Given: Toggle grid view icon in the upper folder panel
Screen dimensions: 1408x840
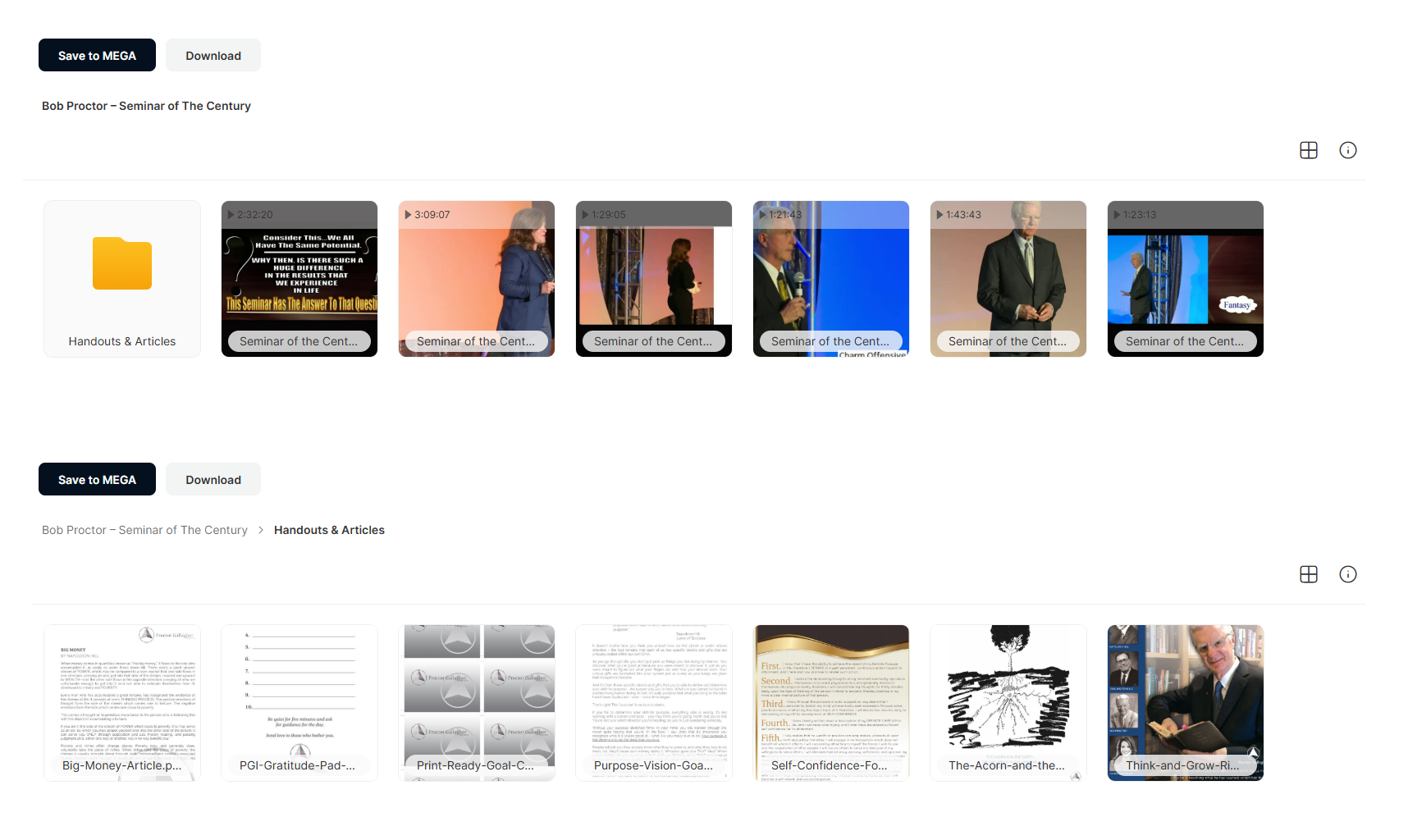Looking at the screenshot, I should coord(1309,150).
